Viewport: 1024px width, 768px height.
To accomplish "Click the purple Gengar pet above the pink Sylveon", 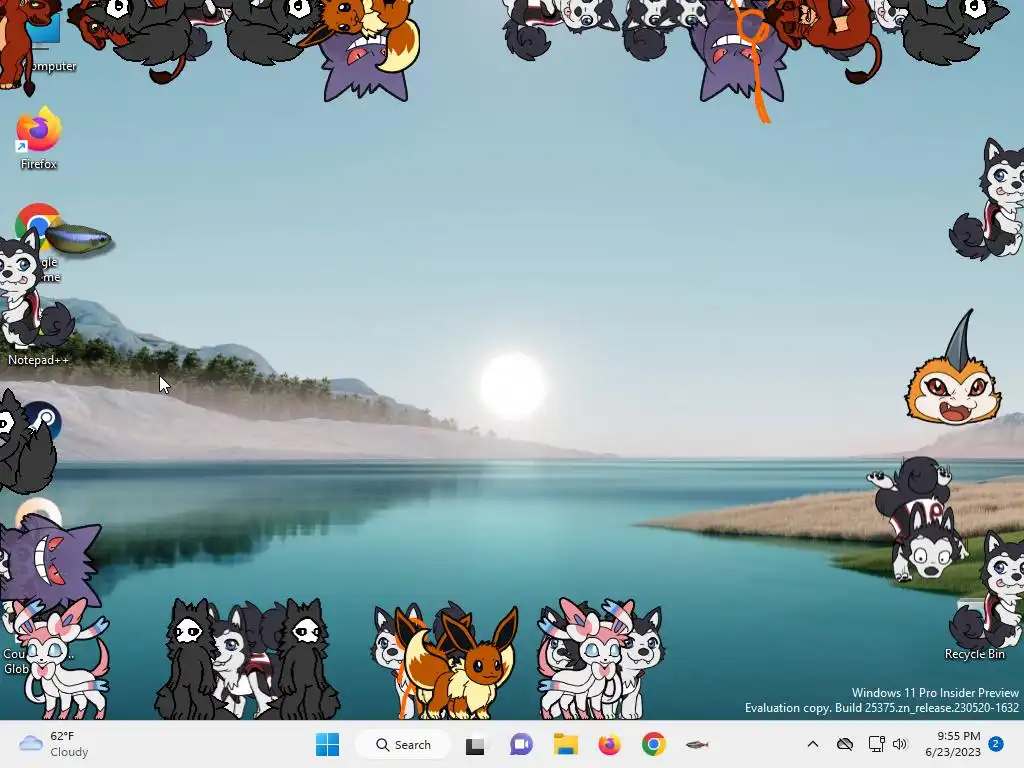I will pyautogui.click(x=52, y=562).
